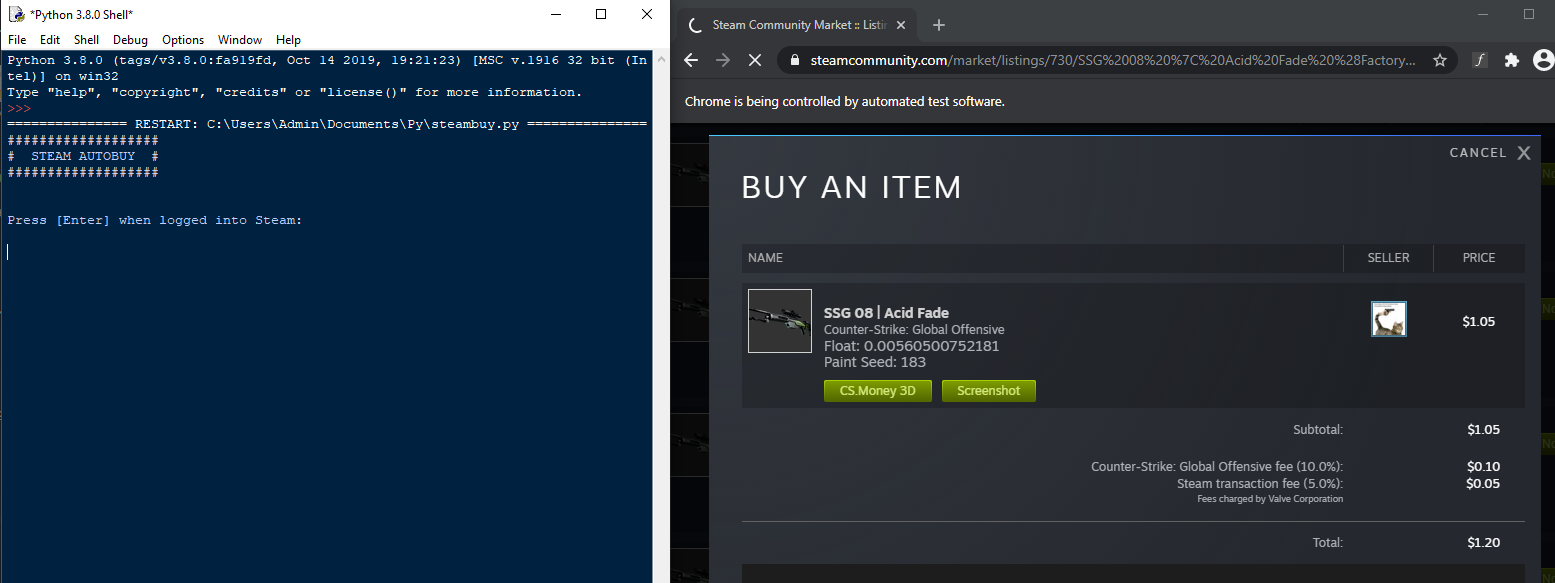The width and height of the screenshot is (1555, 583).
Task: Click the padlock site security icon
Action: 793,59
